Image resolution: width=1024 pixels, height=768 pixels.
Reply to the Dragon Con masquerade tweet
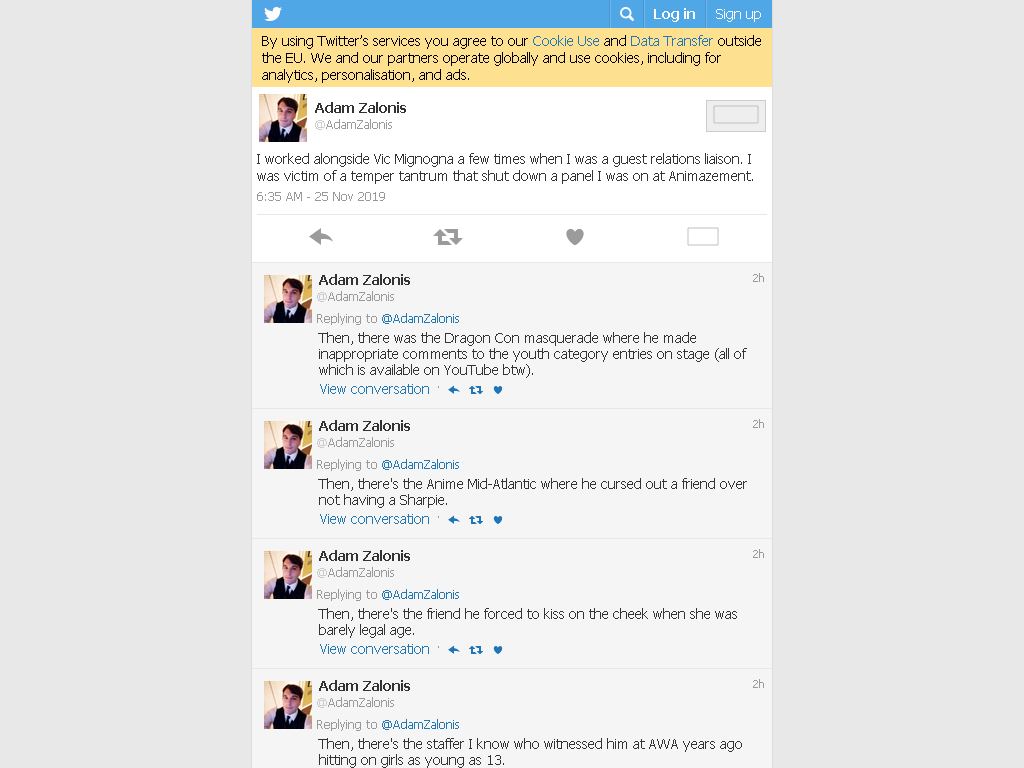click(454, 390)
